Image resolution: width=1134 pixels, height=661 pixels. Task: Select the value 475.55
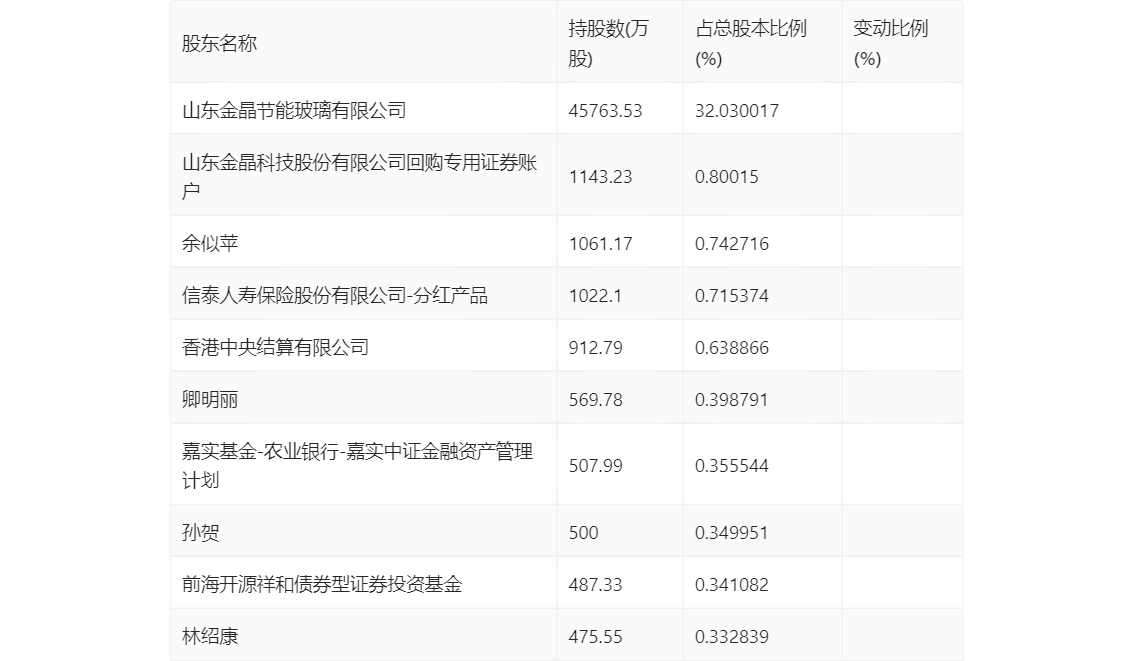[595, 637]
